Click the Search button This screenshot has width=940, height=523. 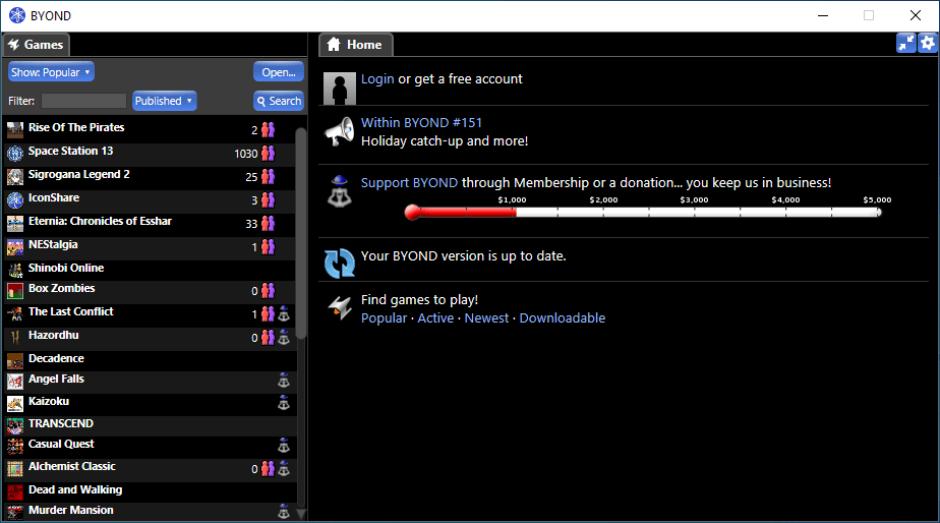(278, 101)
